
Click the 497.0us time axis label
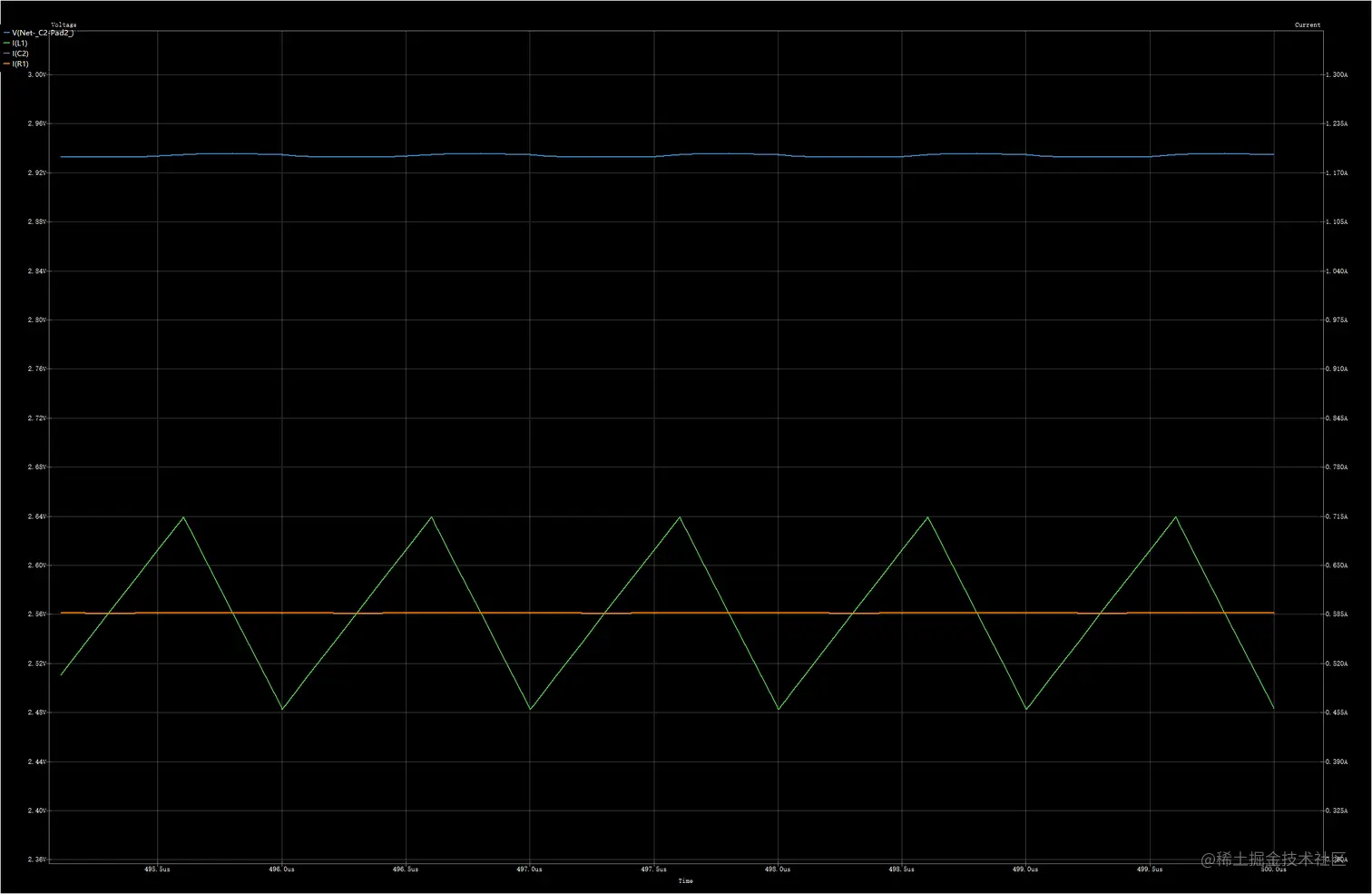pos(530,869)
